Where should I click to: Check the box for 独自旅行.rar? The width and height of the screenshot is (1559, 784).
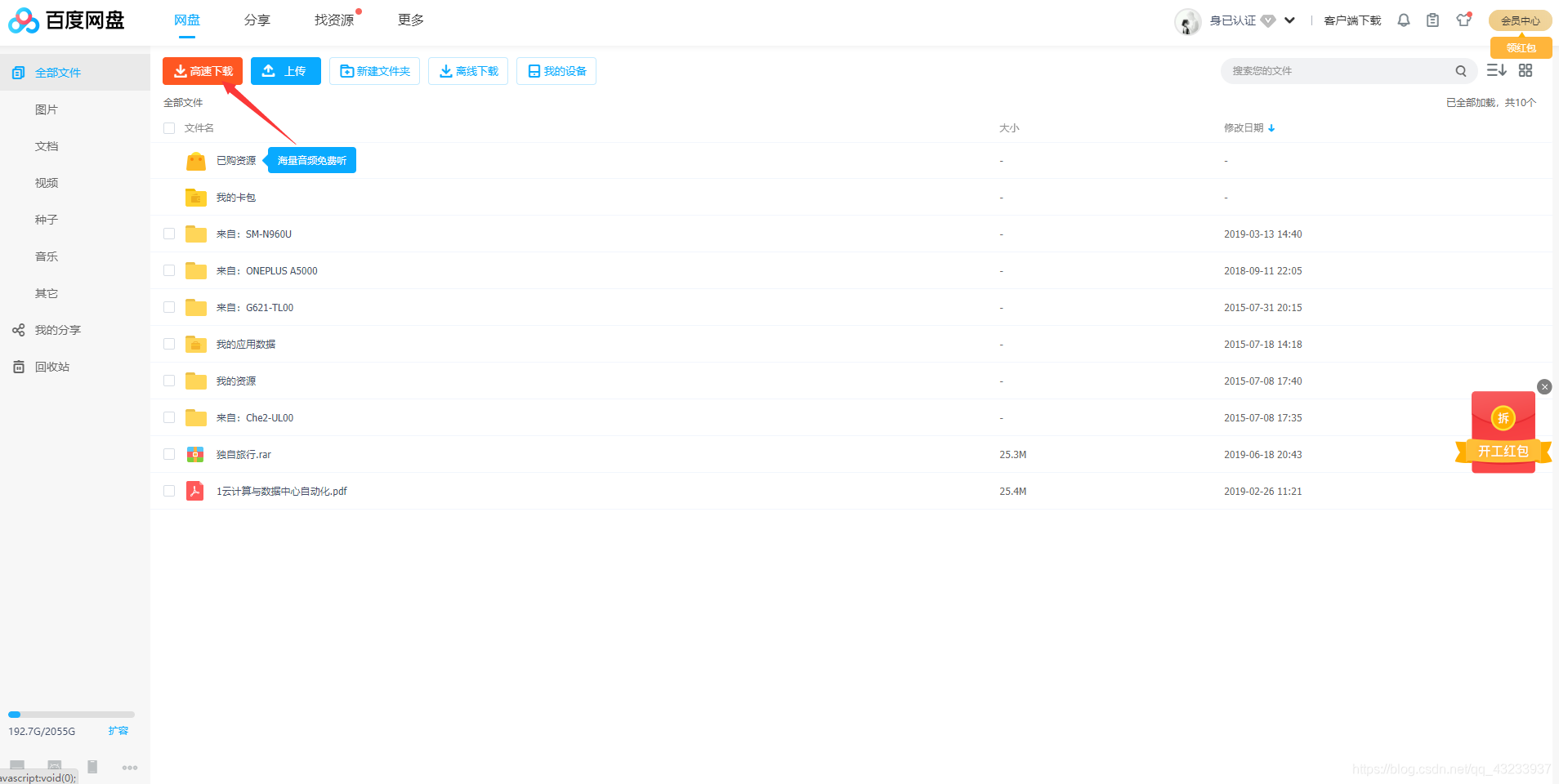click(x=169, y=454)
